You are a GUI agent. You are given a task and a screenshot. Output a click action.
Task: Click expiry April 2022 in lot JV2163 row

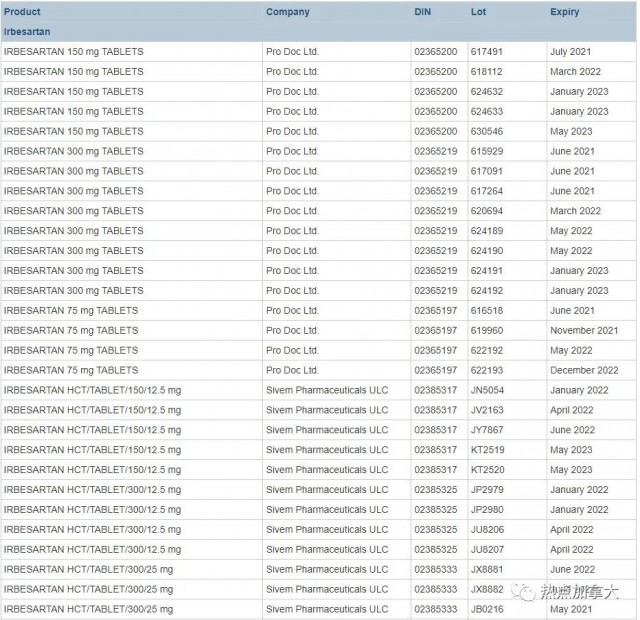click(x=571, y=410)
